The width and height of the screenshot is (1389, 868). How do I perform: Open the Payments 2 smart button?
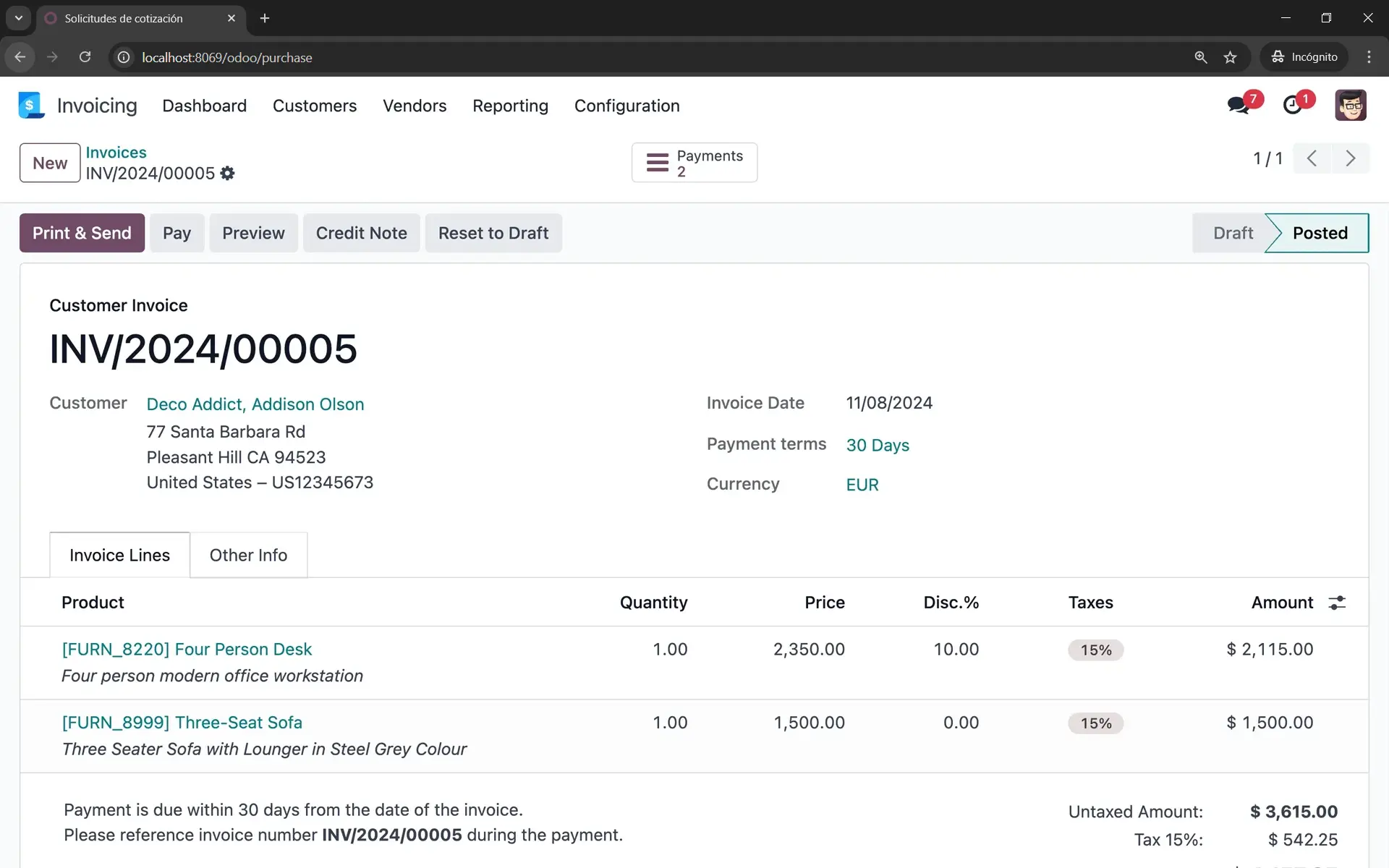pyautogui.click(x=694, y=163)
